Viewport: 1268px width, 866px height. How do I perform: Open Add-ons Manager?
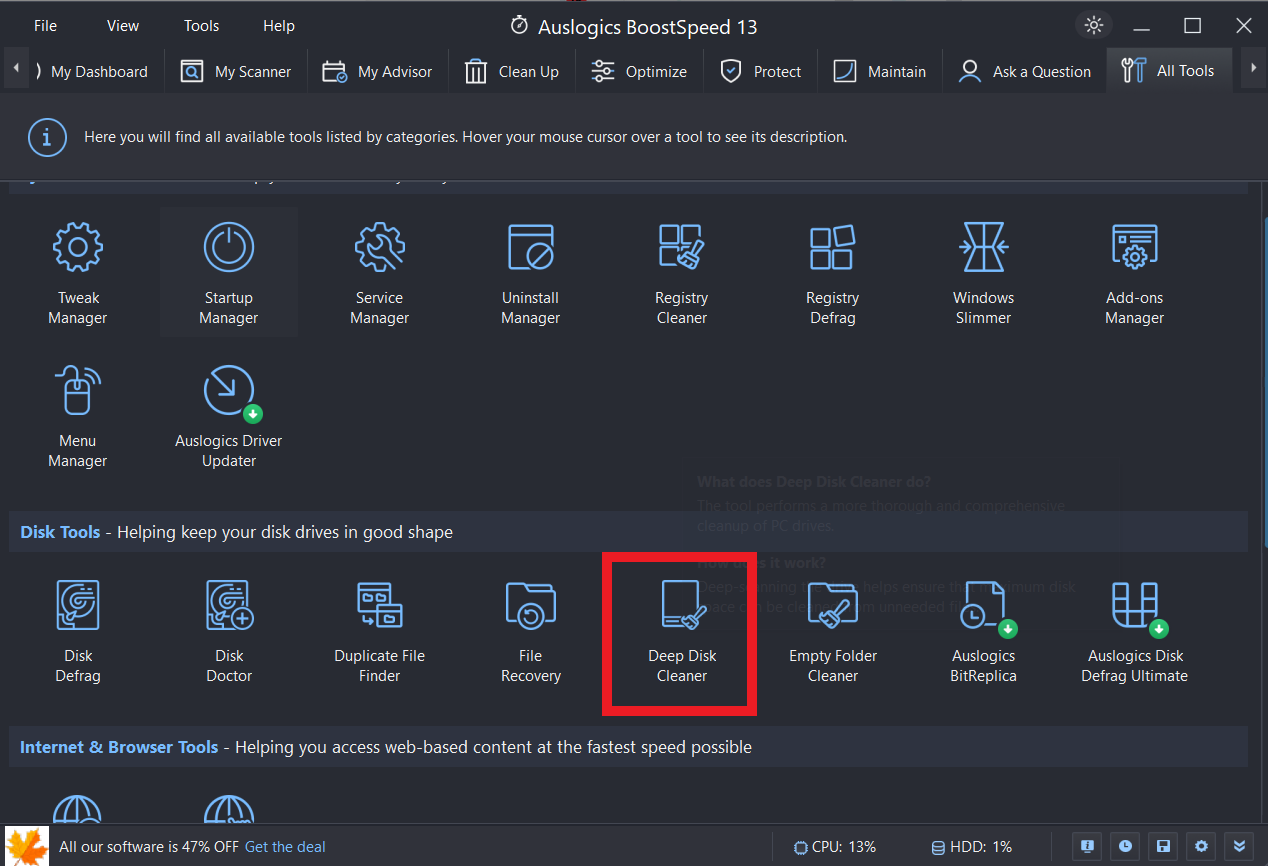(x=1134, y=273)
